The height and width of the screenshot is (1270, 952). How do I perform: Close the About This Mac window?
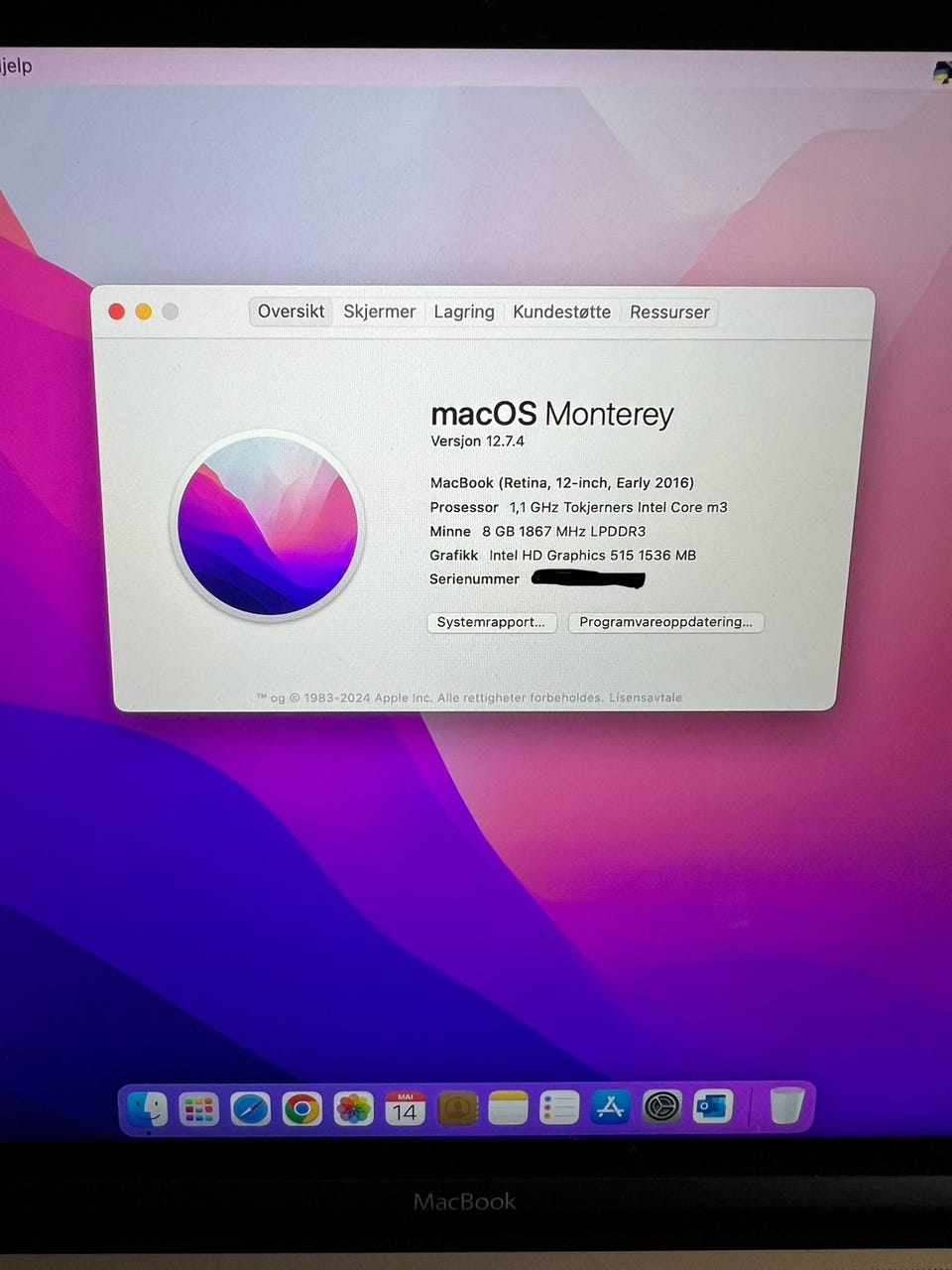pyautogui.click(x=116, y=312)
